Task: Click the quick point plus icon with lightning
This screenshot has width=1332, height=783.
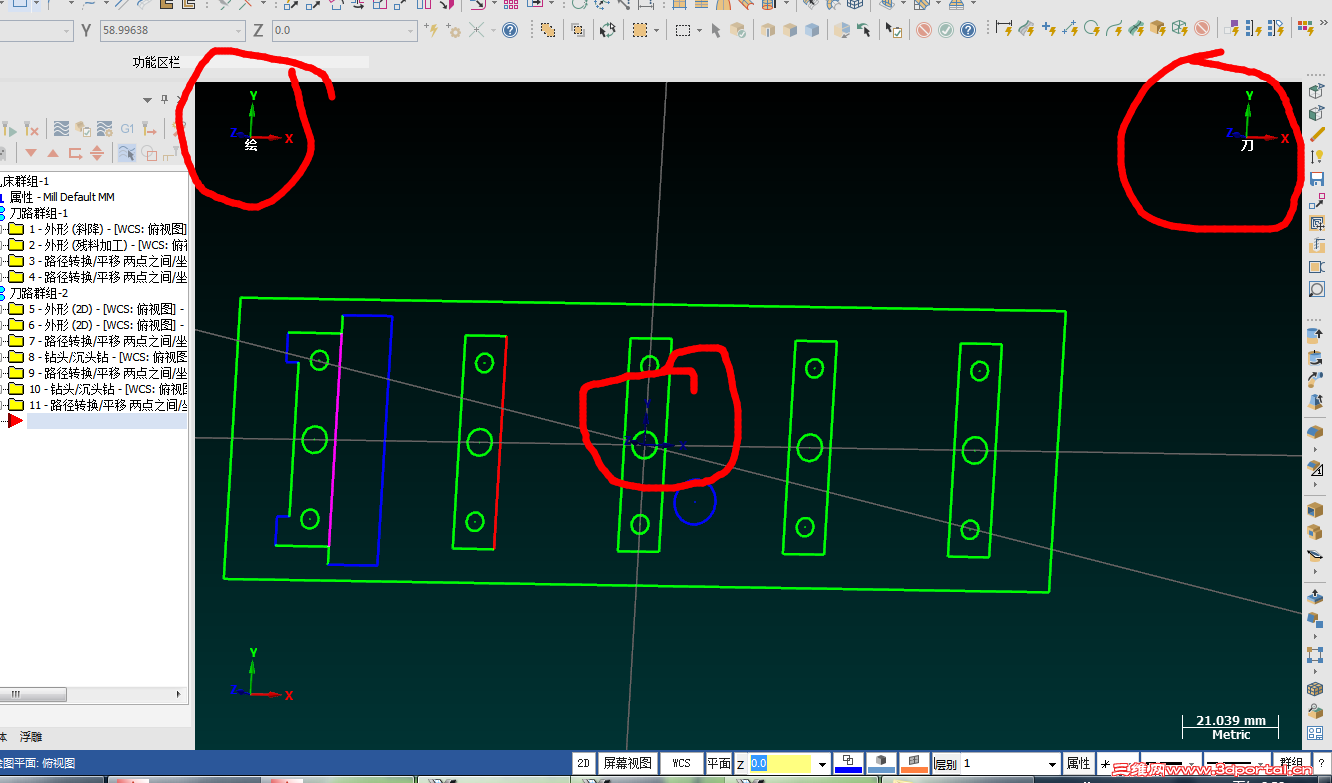Action: coord(1048,28)
